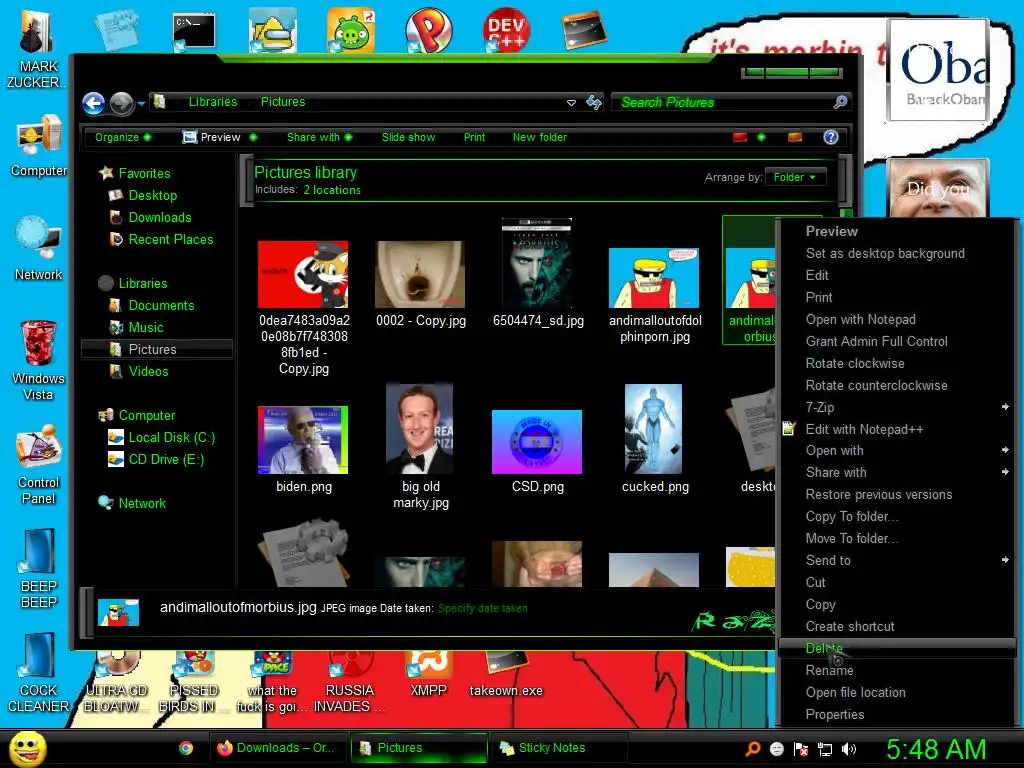Screen dimensions: 1024x768
Task: Open the red P ball desktop icon
Action: point(428,30)
